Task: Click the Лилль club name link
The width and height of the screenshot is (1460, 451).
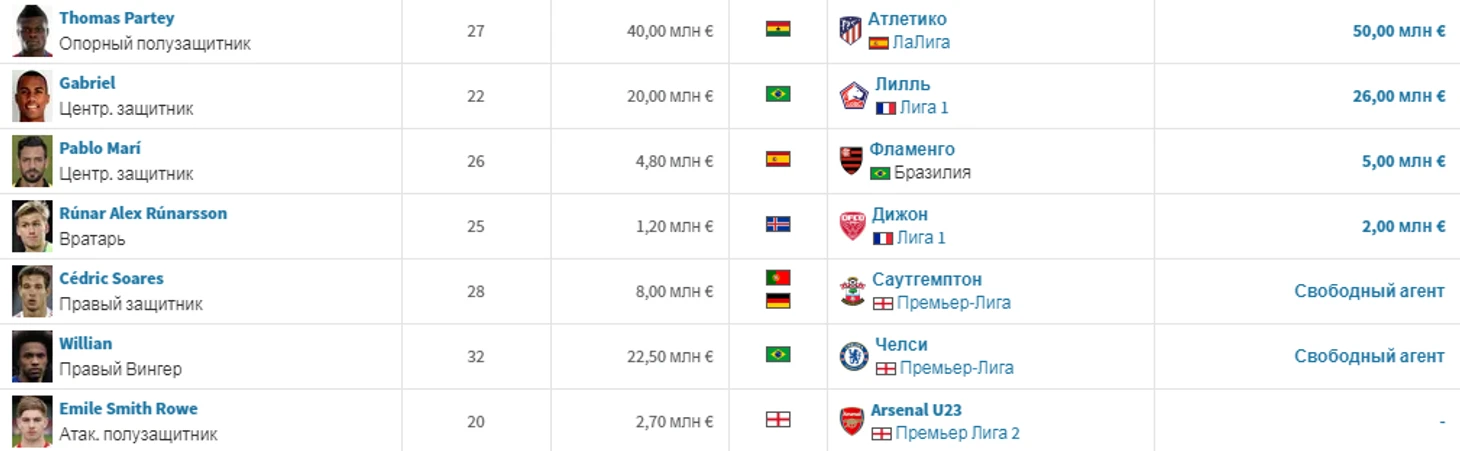Action: click(902, 84)
